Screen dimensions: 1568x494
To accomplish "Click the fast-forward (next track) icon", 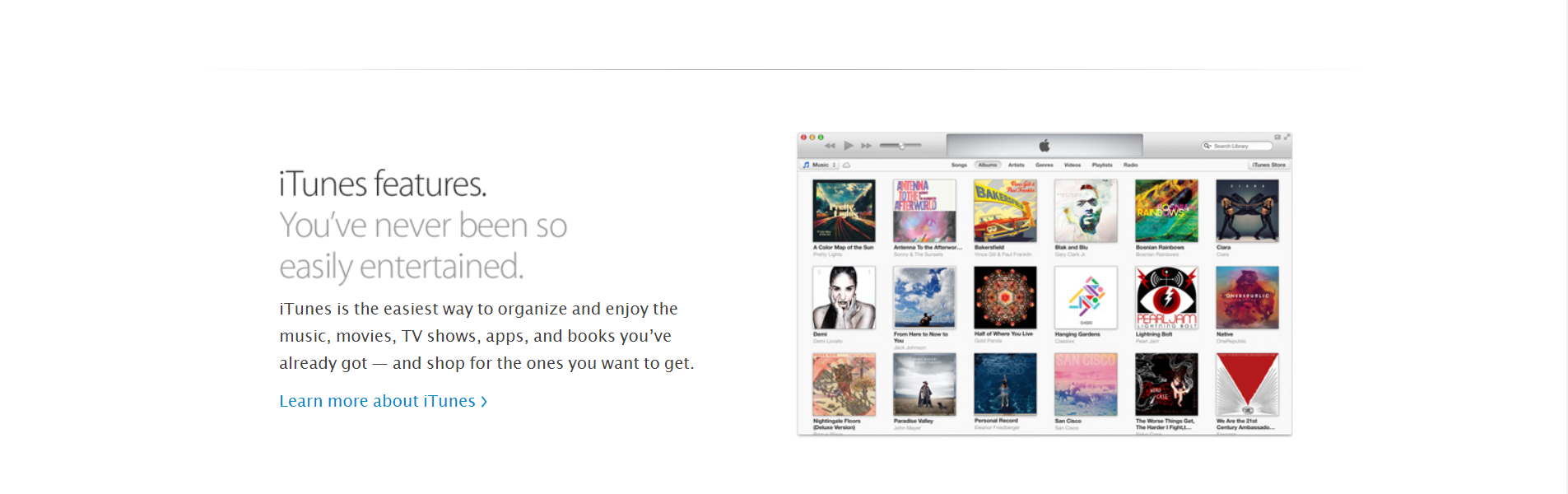I will click(x=866, y=146).
